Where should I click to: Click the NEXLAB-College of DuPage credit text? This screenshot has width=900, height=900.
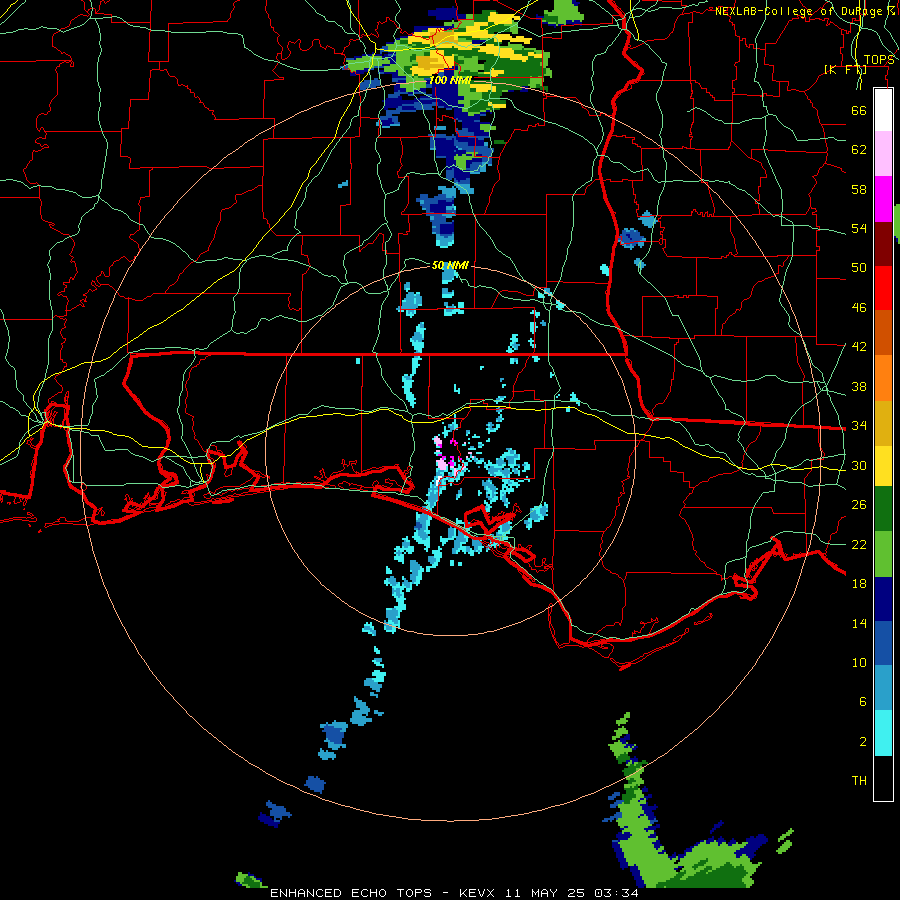805,11
